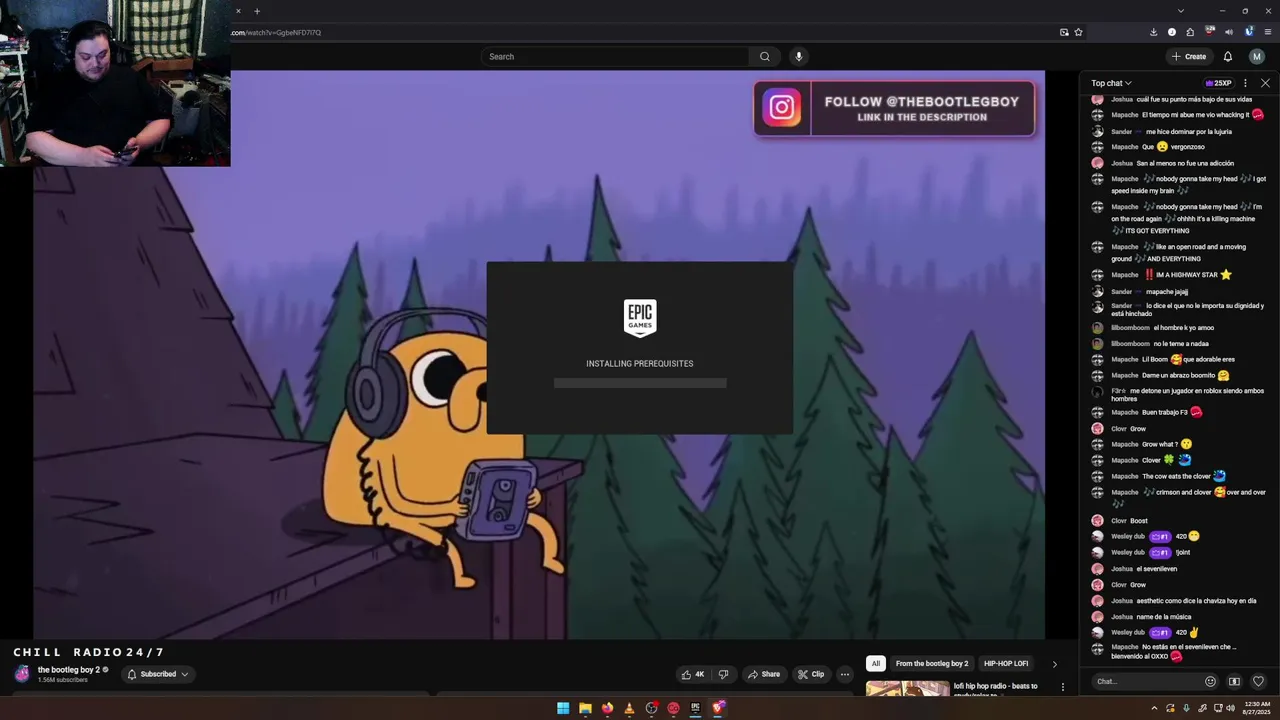Open YouTube notifications bell
This screenshot has width=1280, height=720.
(1228, 56)
